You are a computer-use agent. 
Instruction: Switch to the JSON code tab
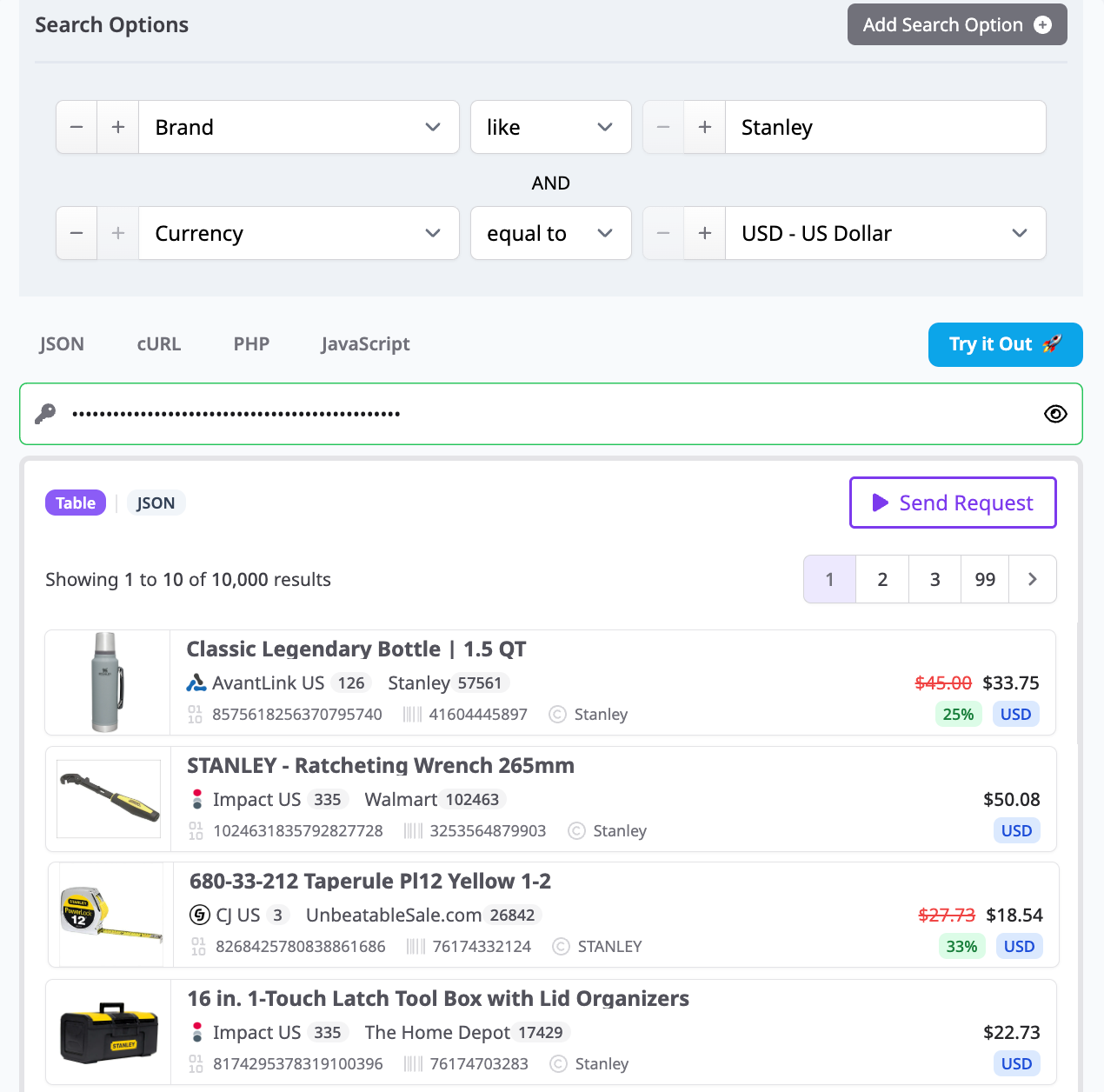(x=62, y=344)
